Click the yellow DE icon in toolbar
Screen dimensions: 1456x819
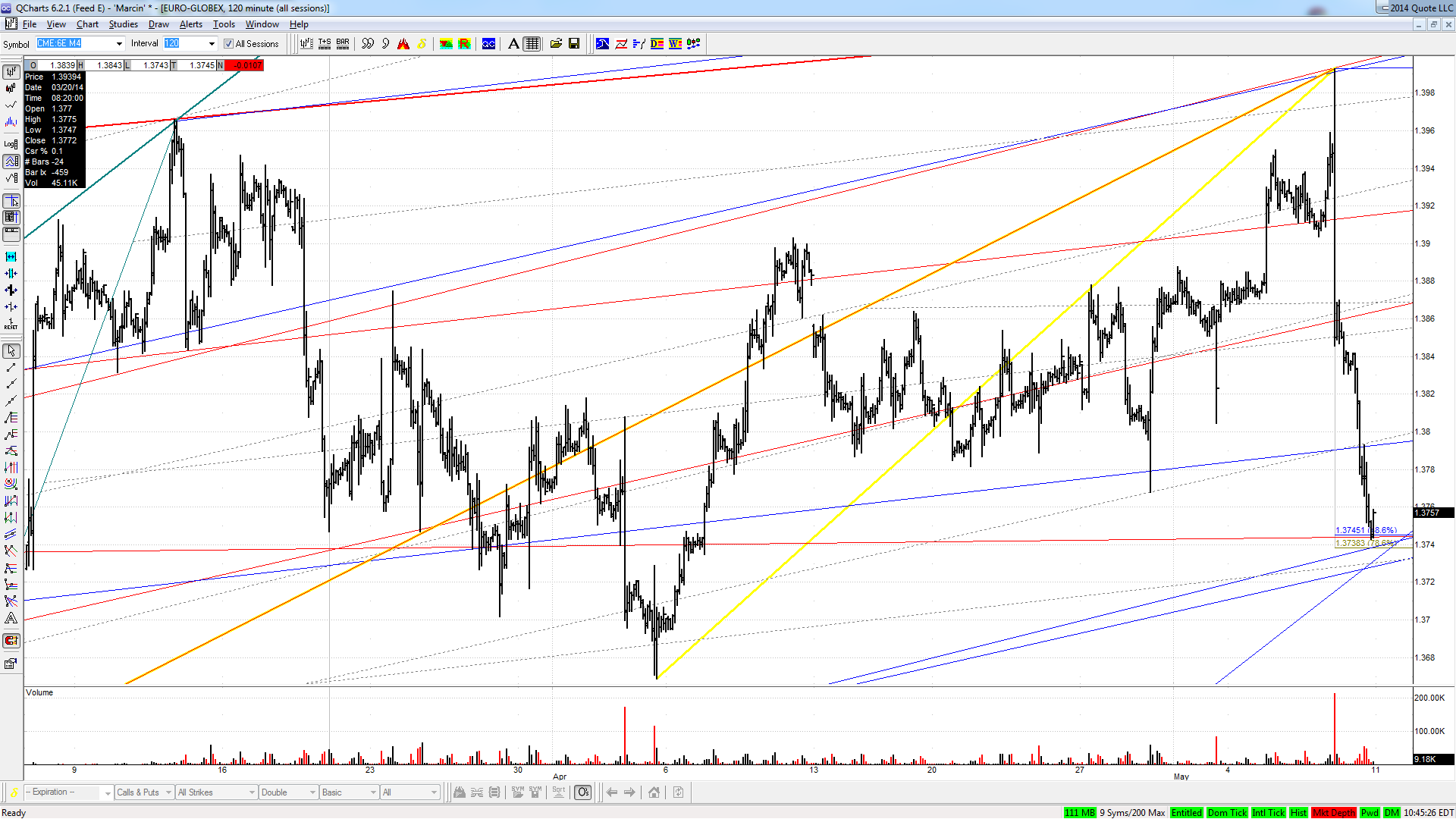(x=657, y=44)
